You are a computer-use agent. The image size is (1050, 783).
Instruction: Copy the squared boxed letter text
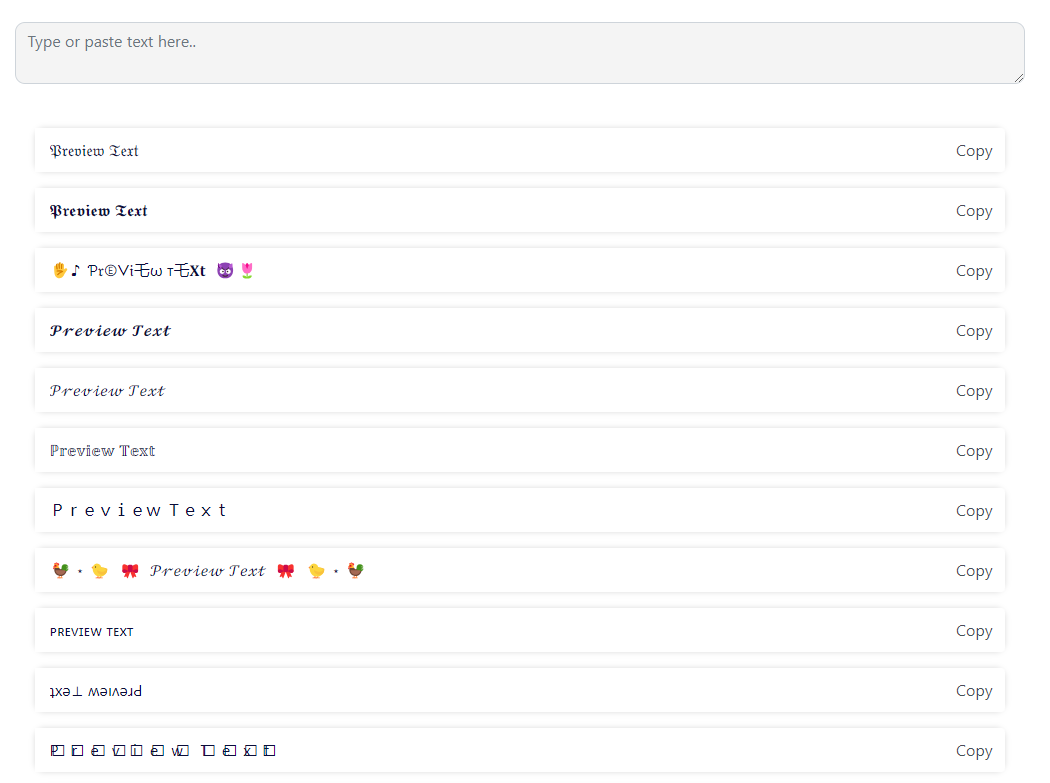(x=973, y=750)
